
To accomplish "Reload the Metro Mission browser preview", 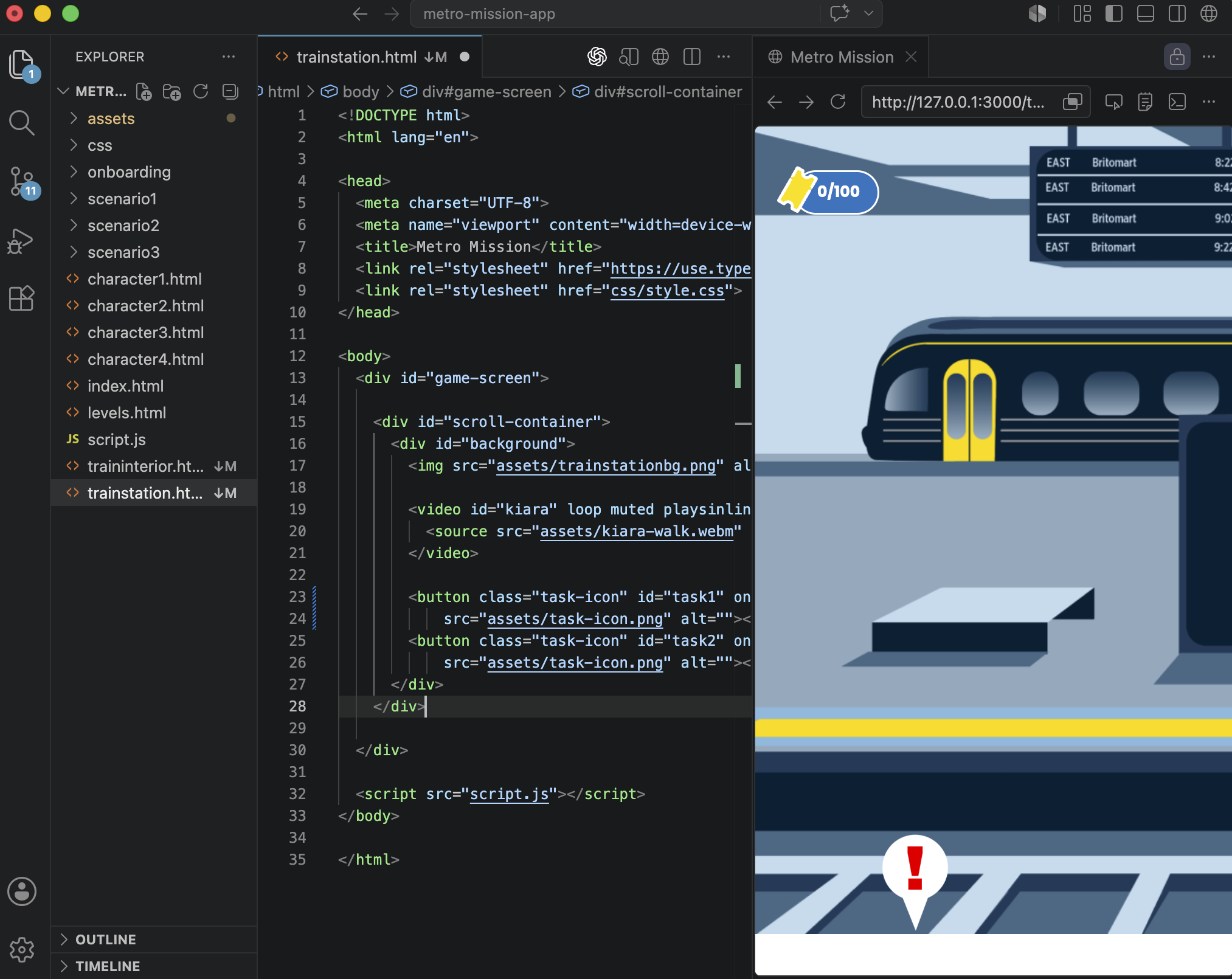I will 838,102.
